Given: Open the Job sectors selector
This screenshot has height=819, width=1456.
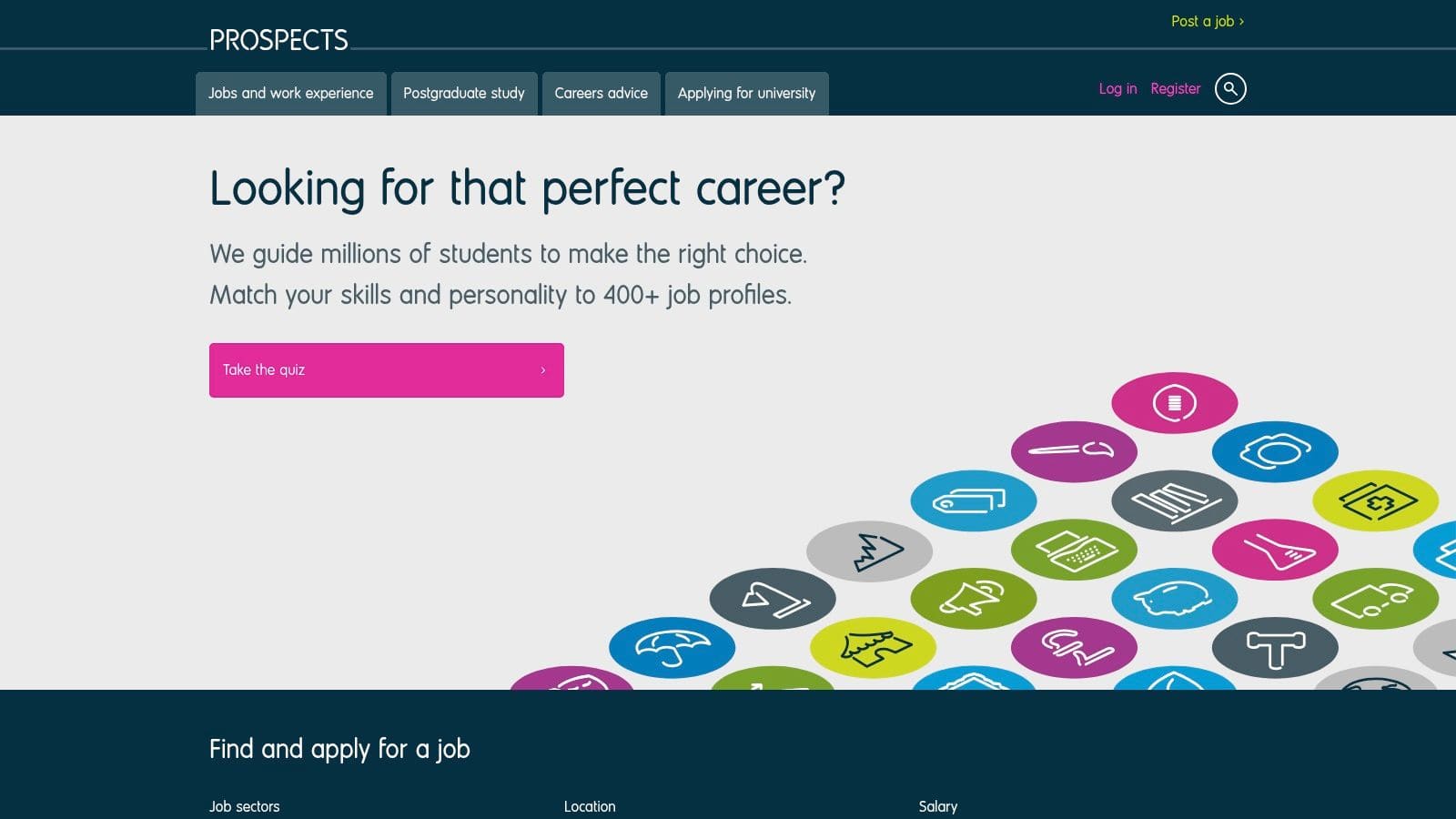Looking at the screenshot, I should tap(245, 807).
